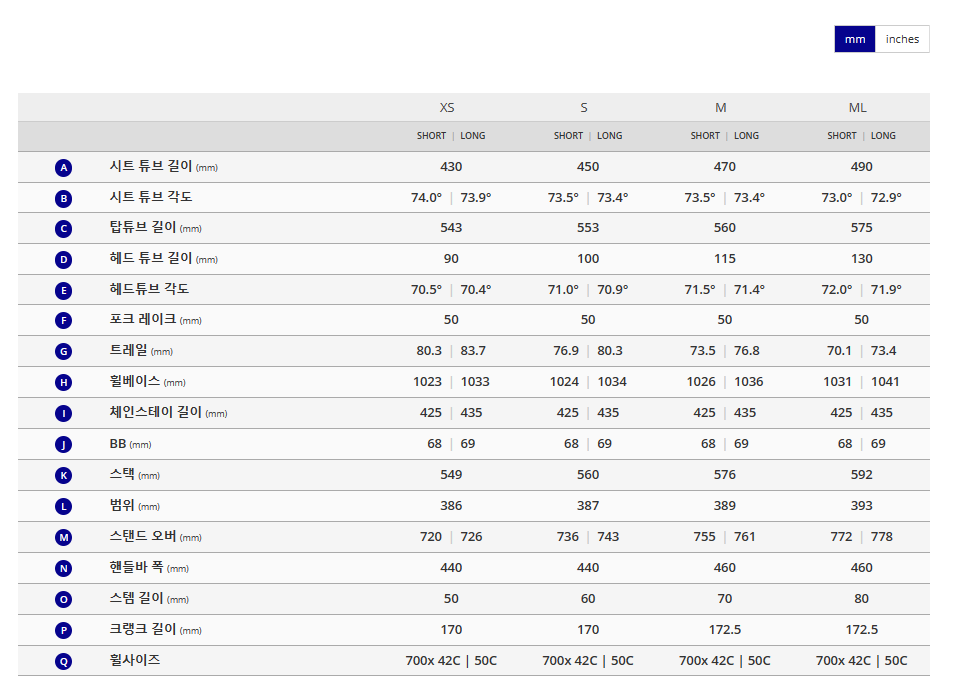Screen dimensions: 970x693
Task: Click the E head tube angle icon
Action: (x=63, y=290)
